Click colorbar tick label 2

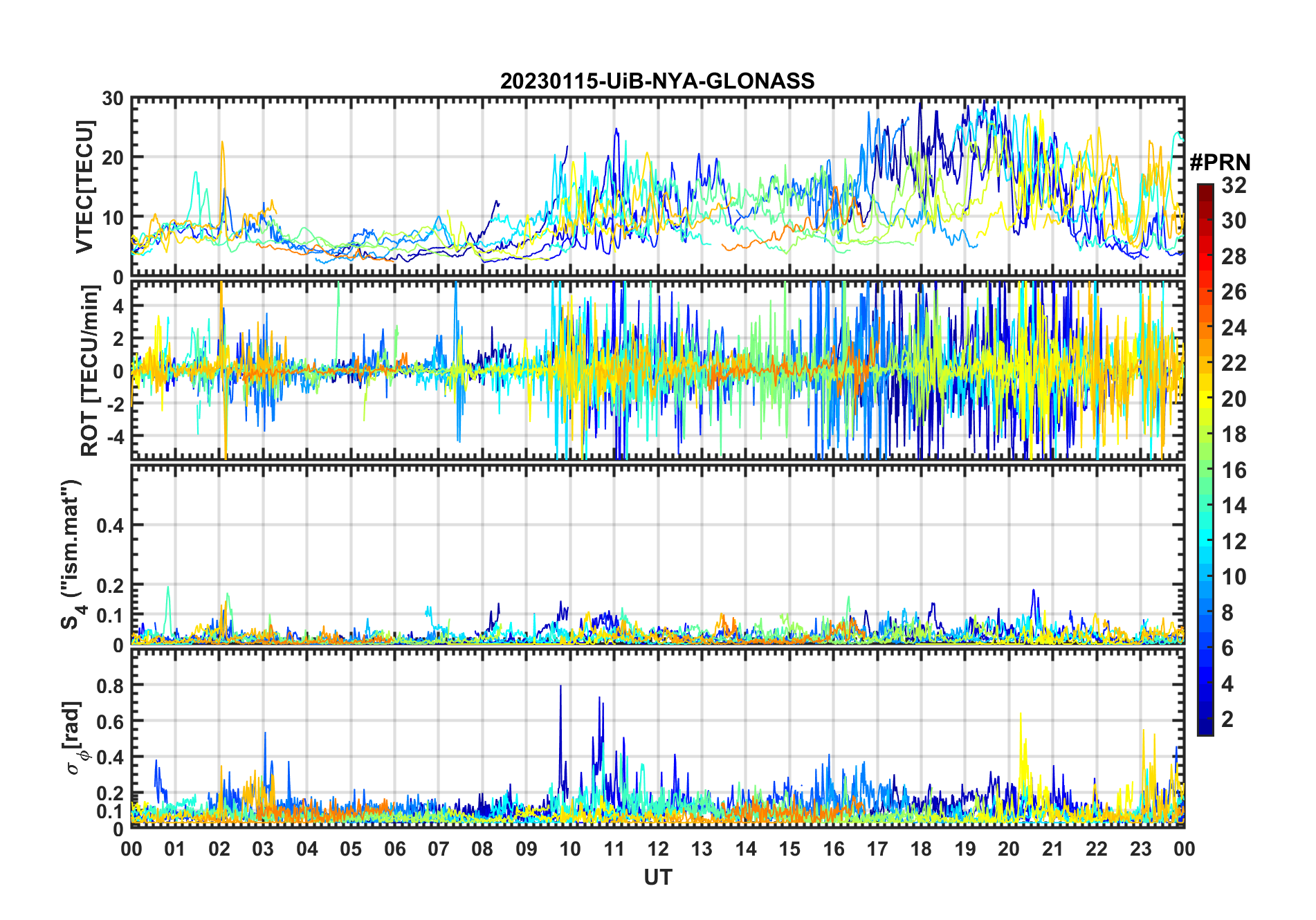(x=1227, y=719)
